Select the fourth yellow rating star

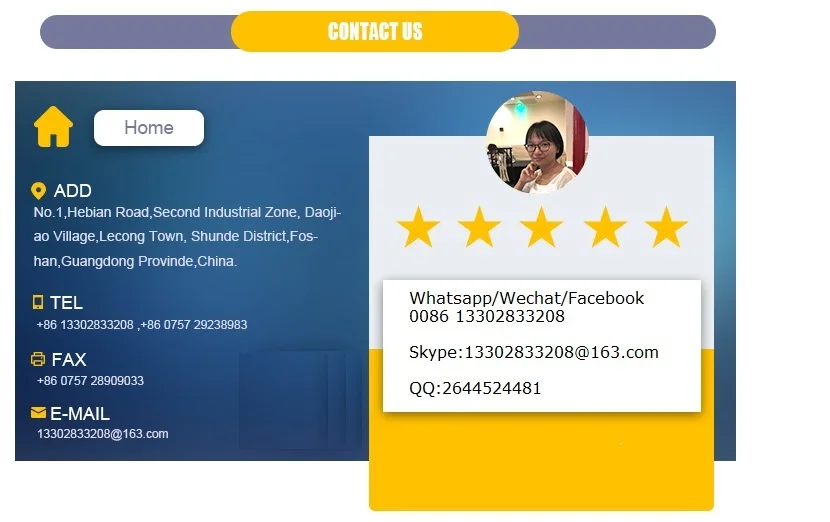click(605, 227)
